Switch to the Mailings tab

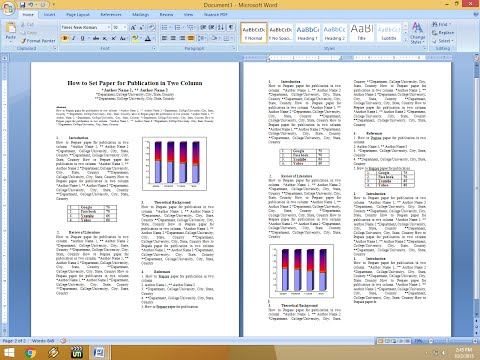(140, 15)
